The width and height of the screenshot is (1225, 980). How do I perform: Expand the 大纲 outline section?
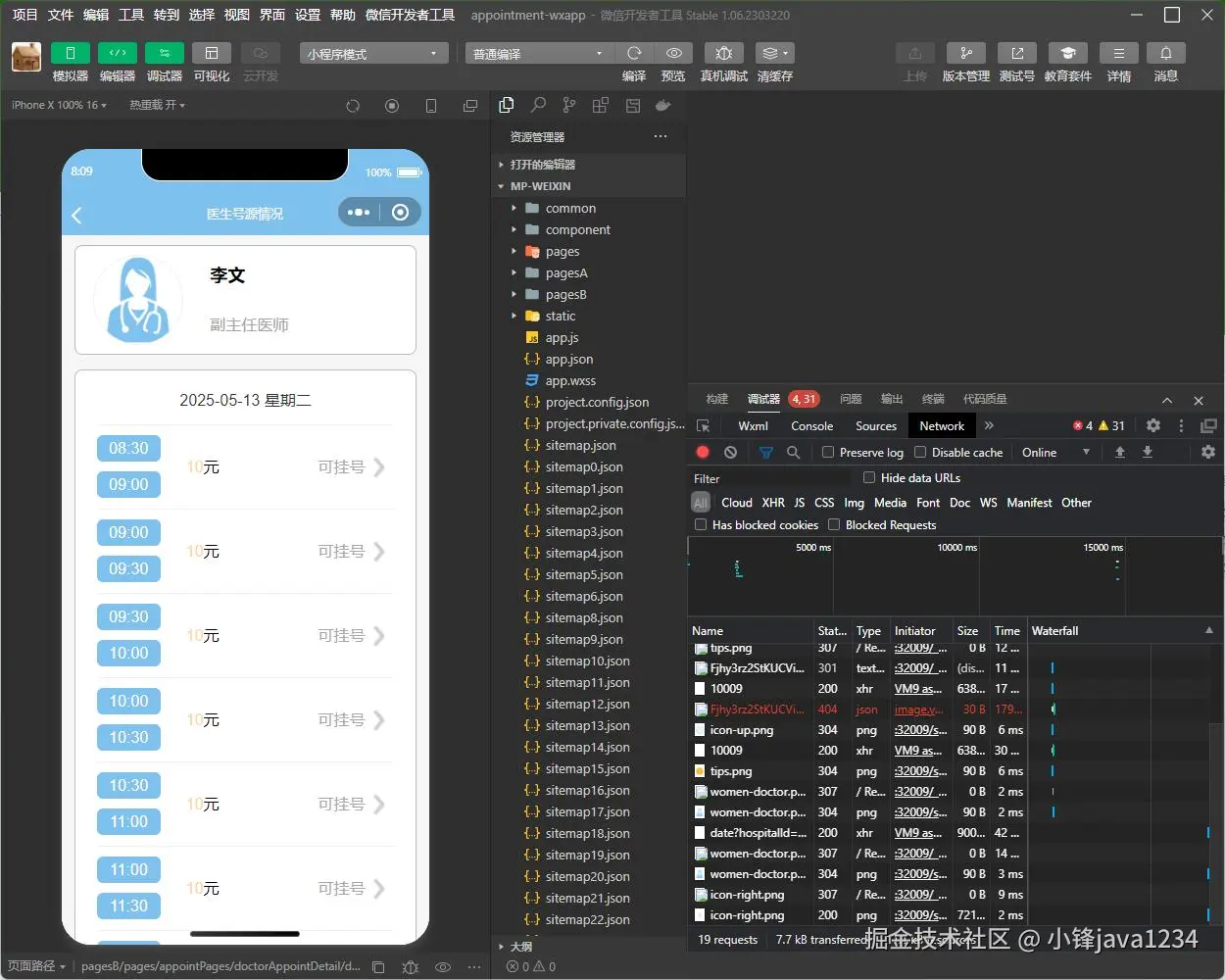[x=588, y=947]
